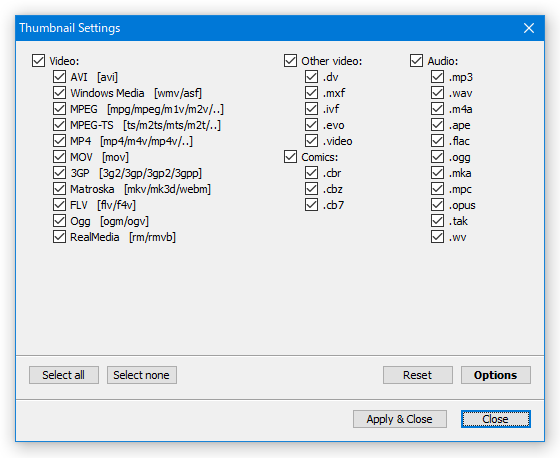Toggle the .cbz comics checkbox
The image size is (560, 458).
(x=312, y=189)
